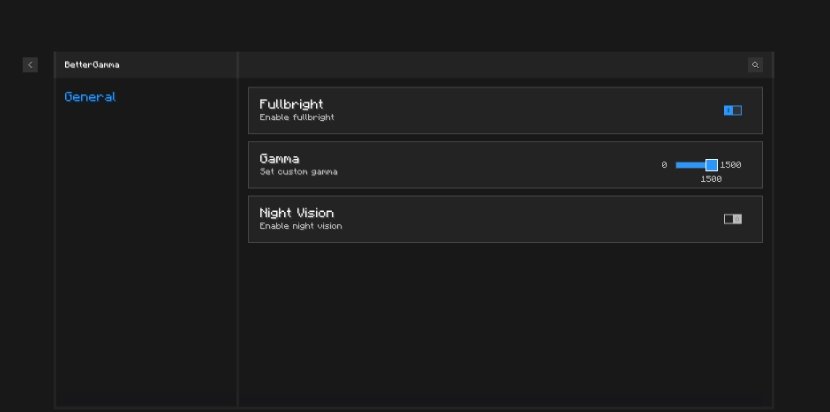Click the Fullbright setting heading
This screenshot has width=830, height=412.
point(291,104)
